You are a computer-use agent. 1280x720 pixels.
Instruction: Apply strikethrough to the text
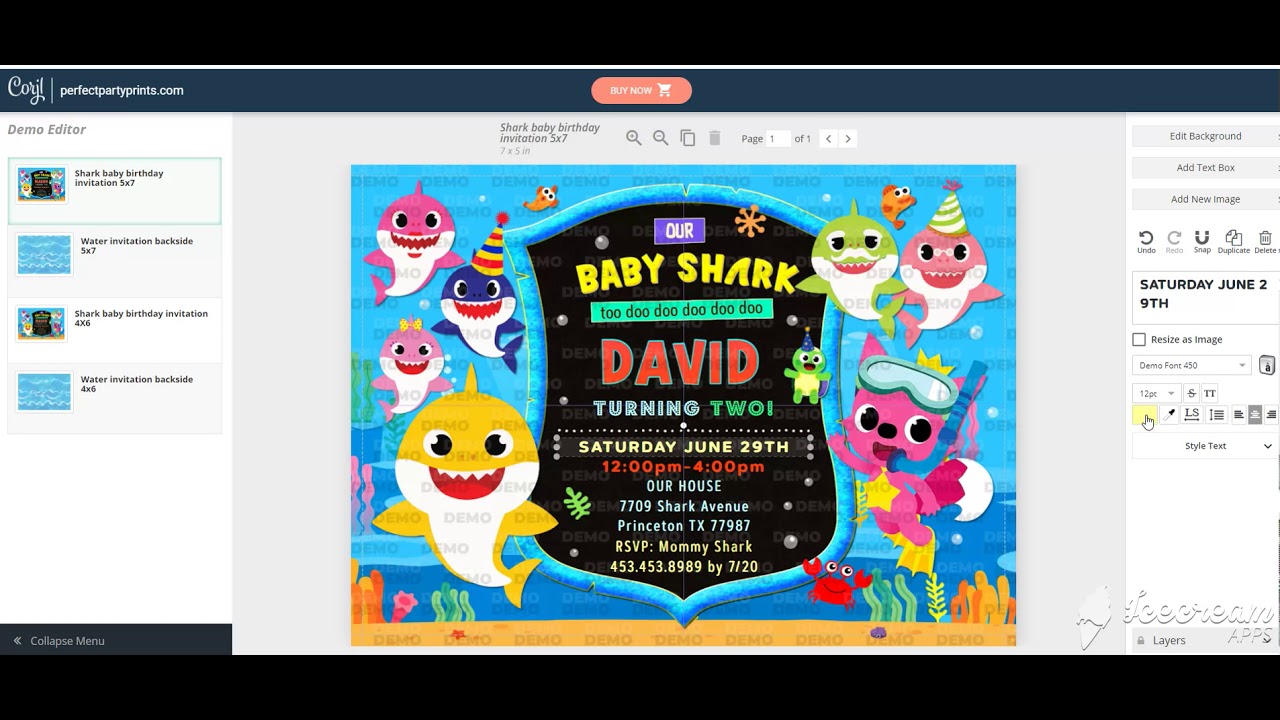pos(1191,393)
